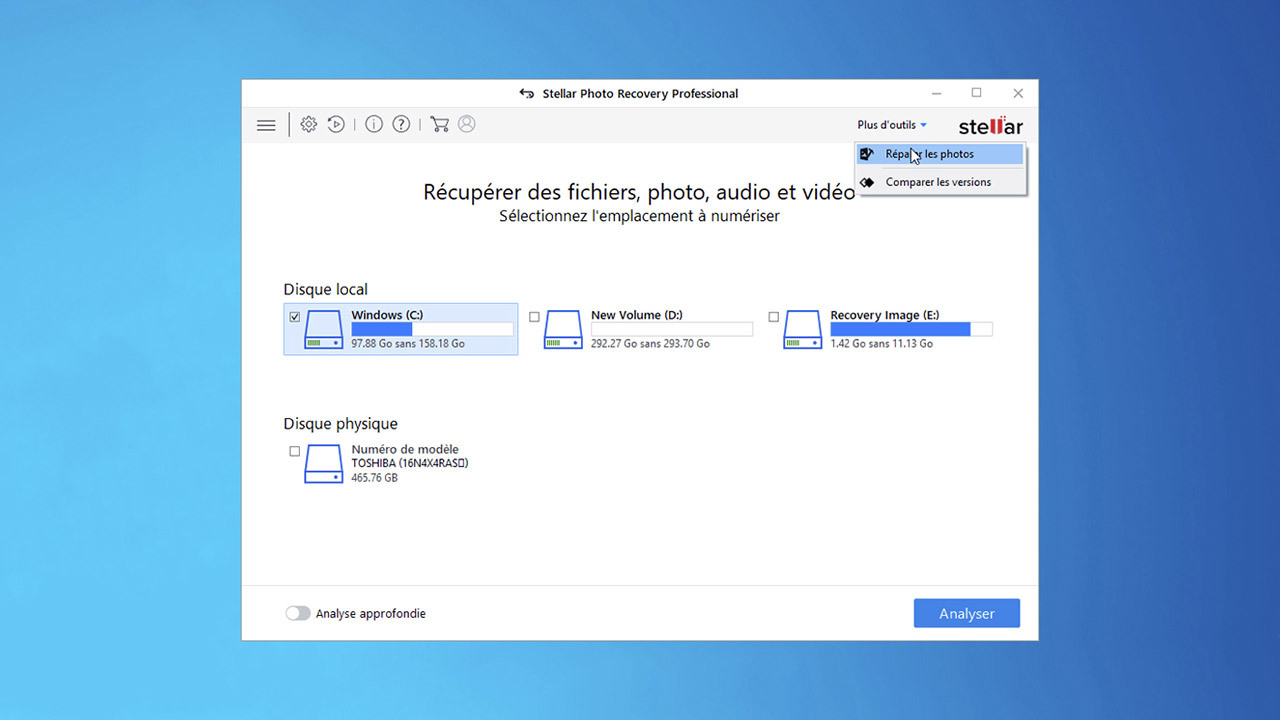Click the Windows (C:) drive icon
Screen dimensions: 1280x720
pos(323,329)
